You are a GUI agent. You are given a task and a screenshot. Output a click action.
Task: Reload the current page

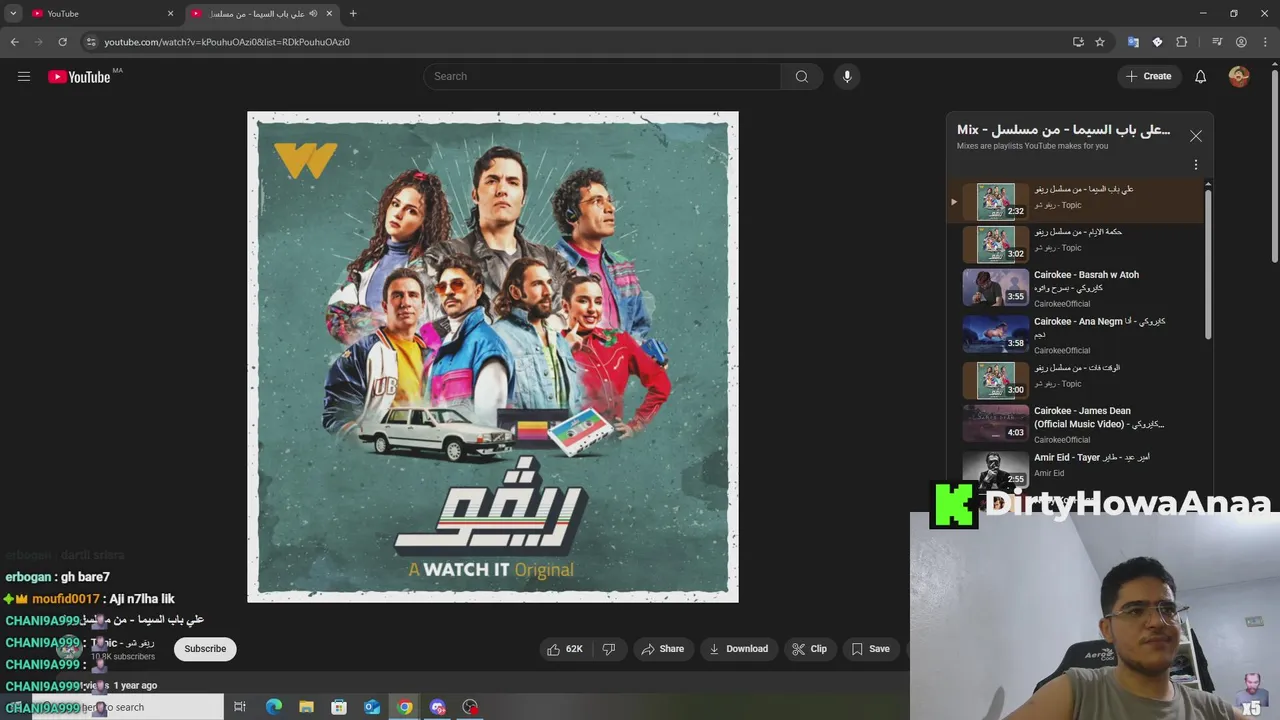click(x=62, y=42)
